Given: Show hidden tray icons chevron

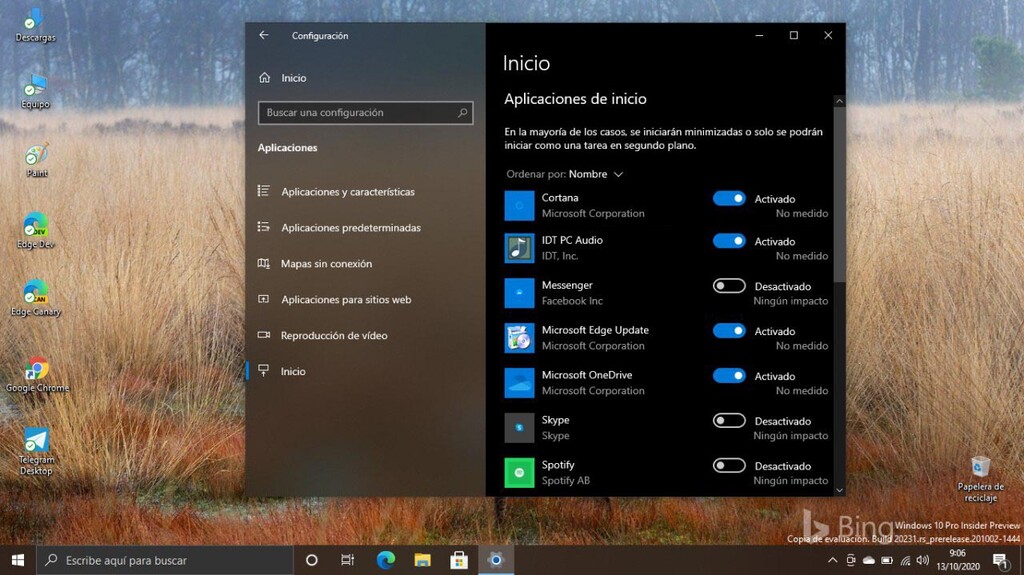Looking at the screenshot, I should tap(832, 560).
